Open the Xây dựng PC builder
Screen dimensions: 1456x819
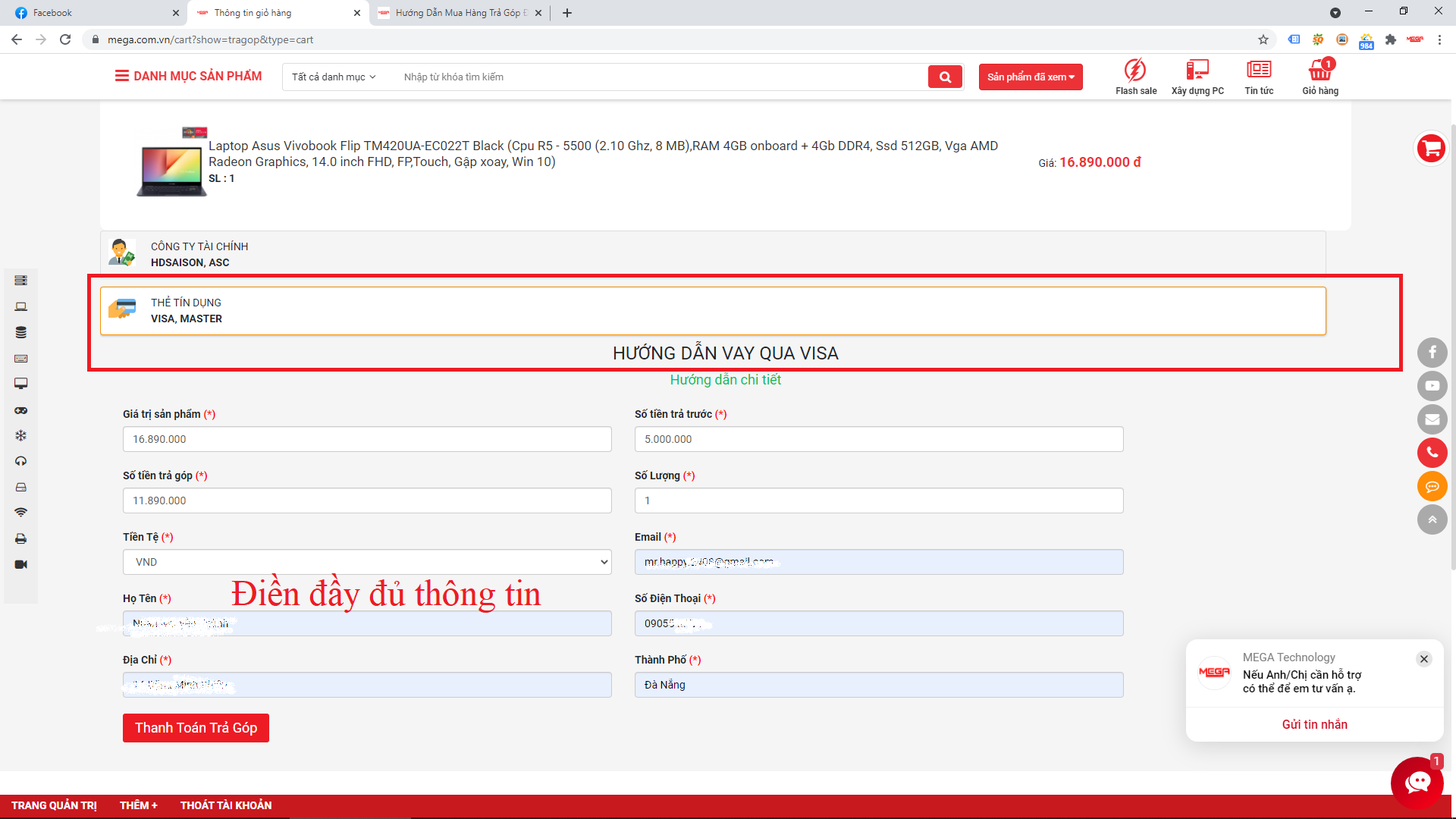tap(1197, 77)
